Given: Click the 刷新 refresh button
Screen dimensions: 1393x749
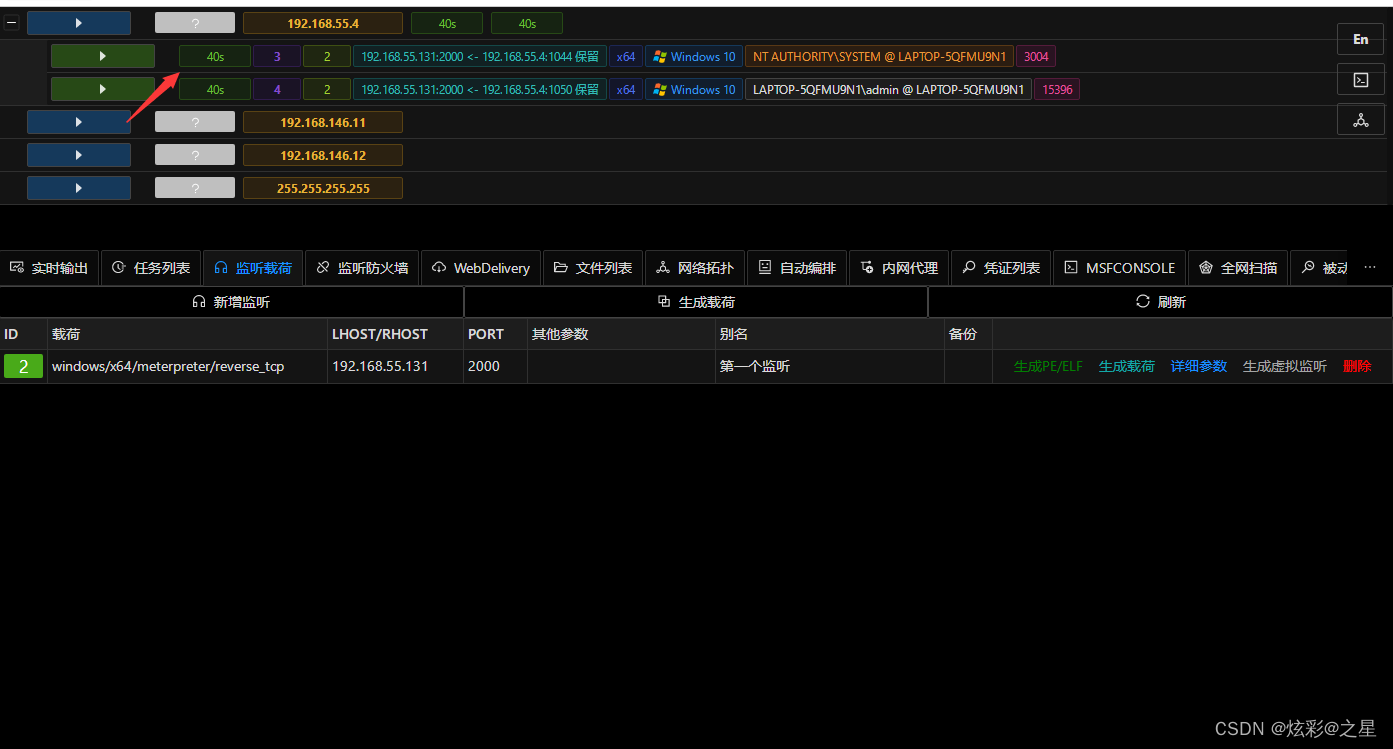Looking at the screenshot, I should click(x=1161, y=302).
